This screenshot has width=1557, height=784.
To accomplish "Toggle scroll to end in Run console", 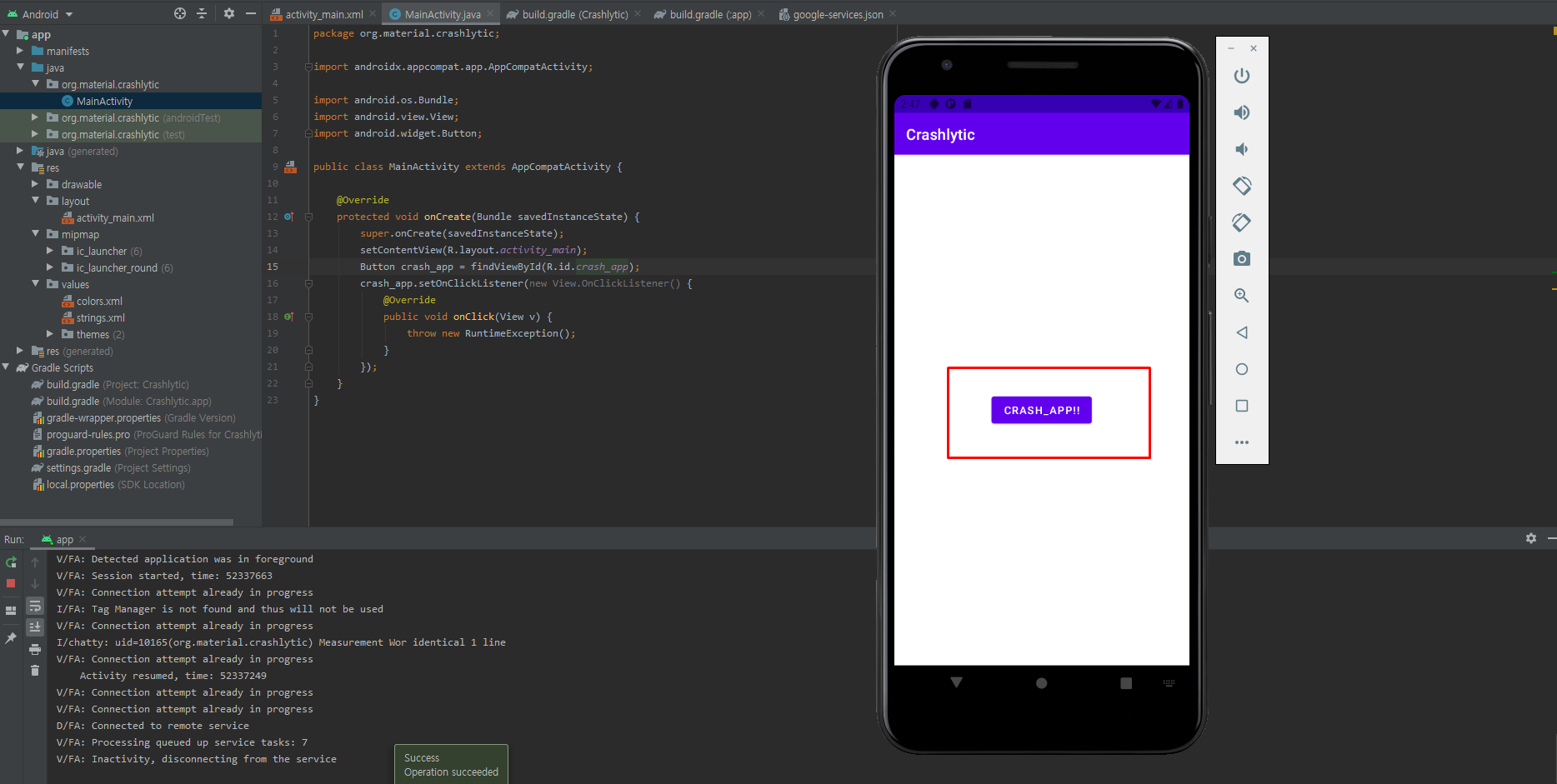I will pos(35,627).
